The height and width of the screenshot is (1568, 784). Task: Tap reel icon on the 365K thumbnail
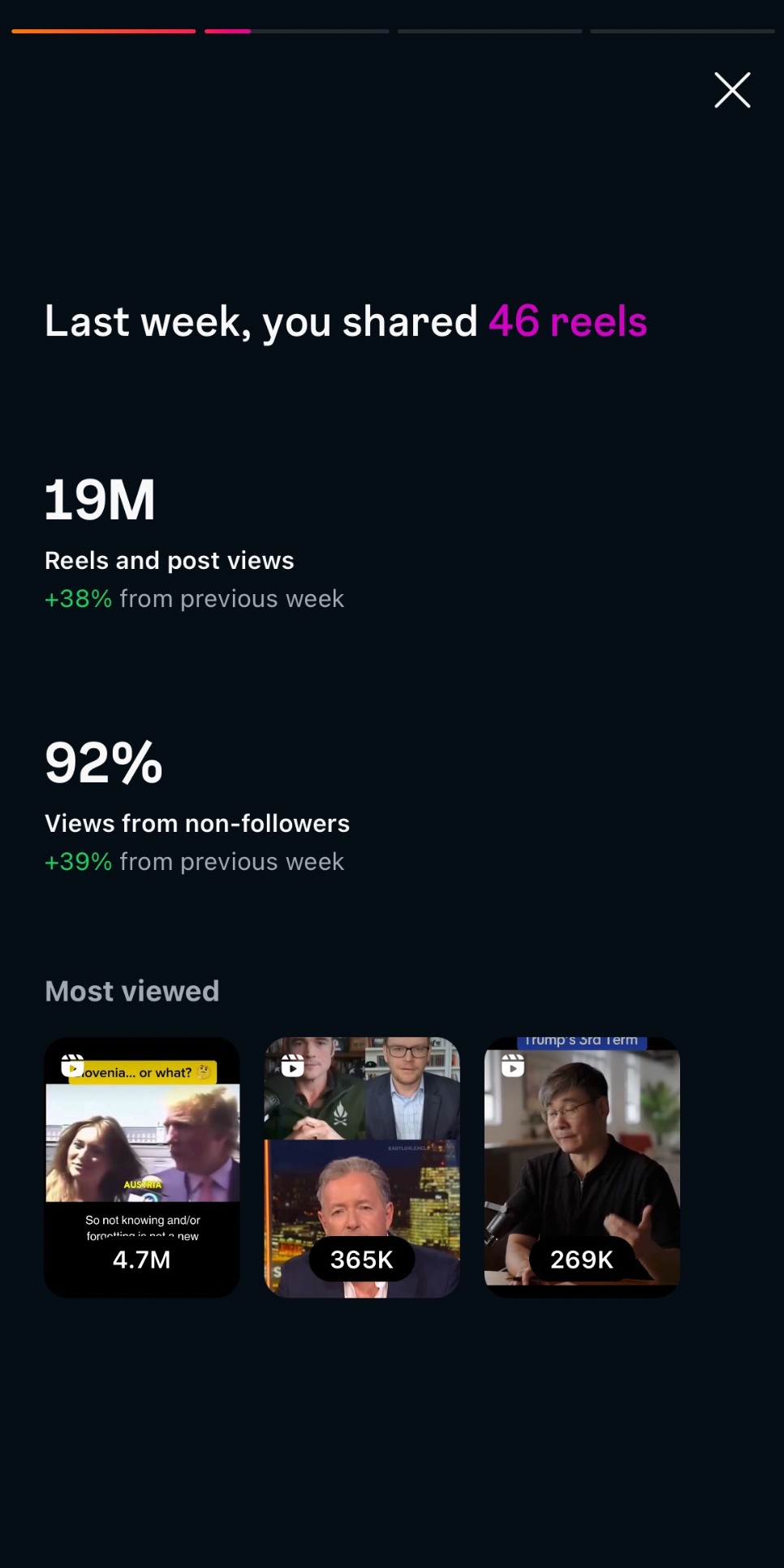pos(292,1066)
